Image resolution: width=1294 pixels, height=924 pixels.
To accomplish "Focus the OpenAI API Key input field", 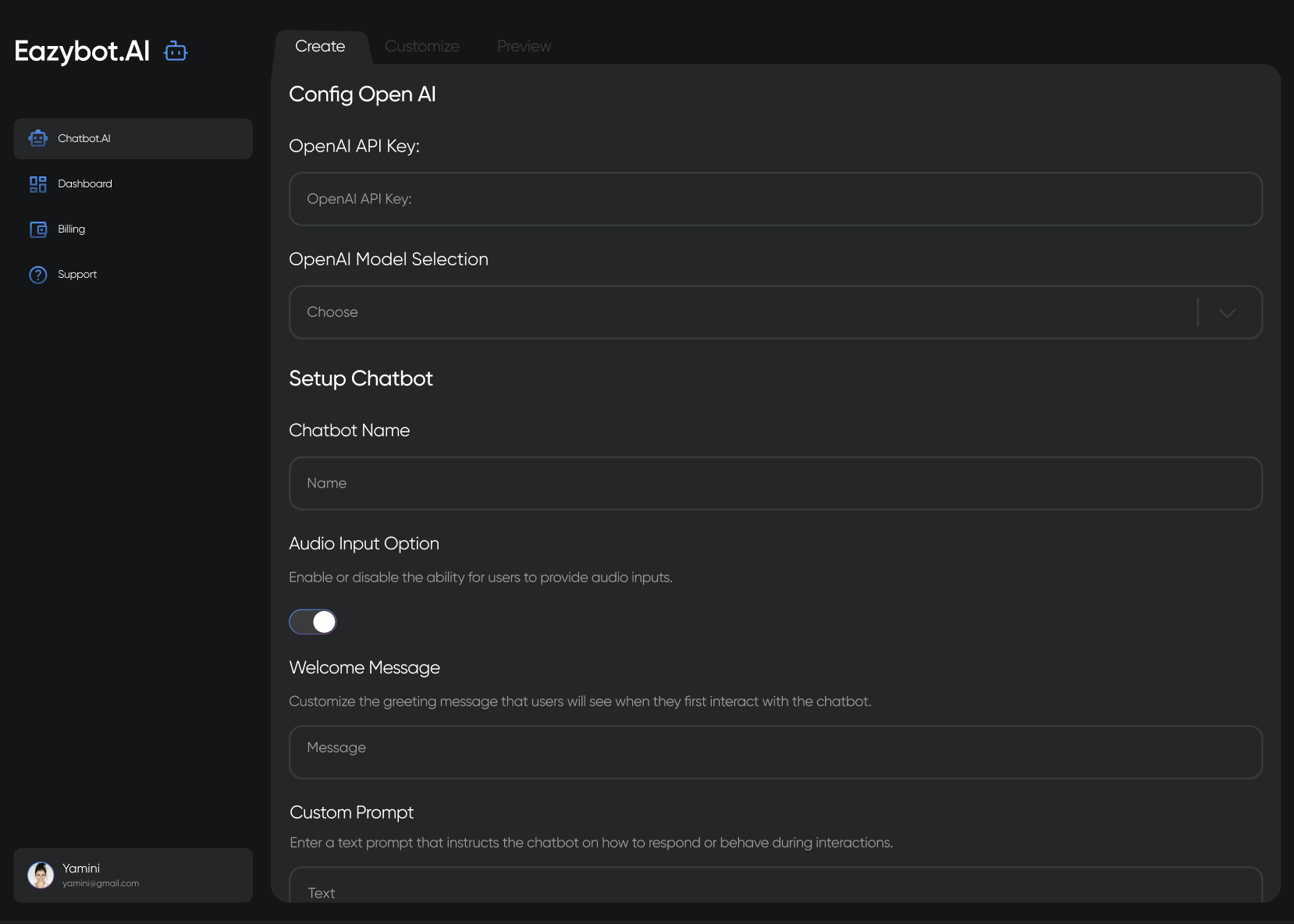I will [x=776, y=199].
